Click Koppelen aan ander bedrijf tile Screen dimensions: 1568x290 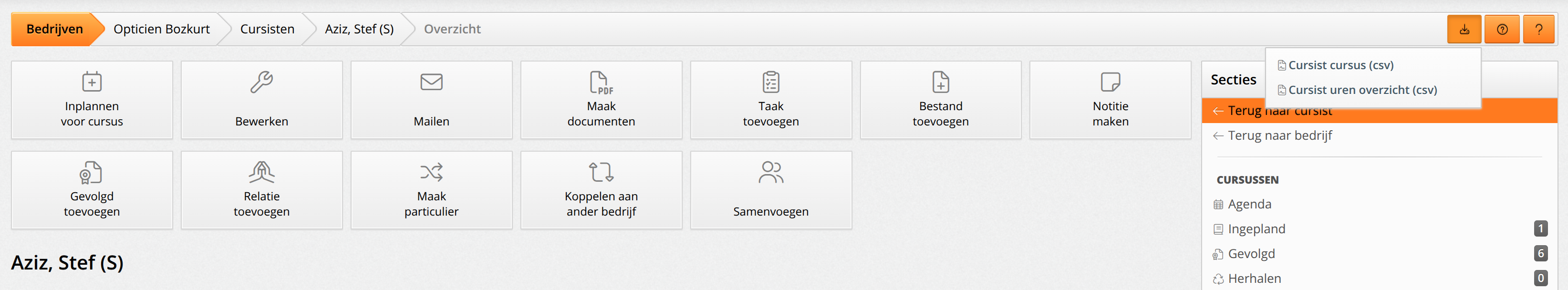point(602,190)
